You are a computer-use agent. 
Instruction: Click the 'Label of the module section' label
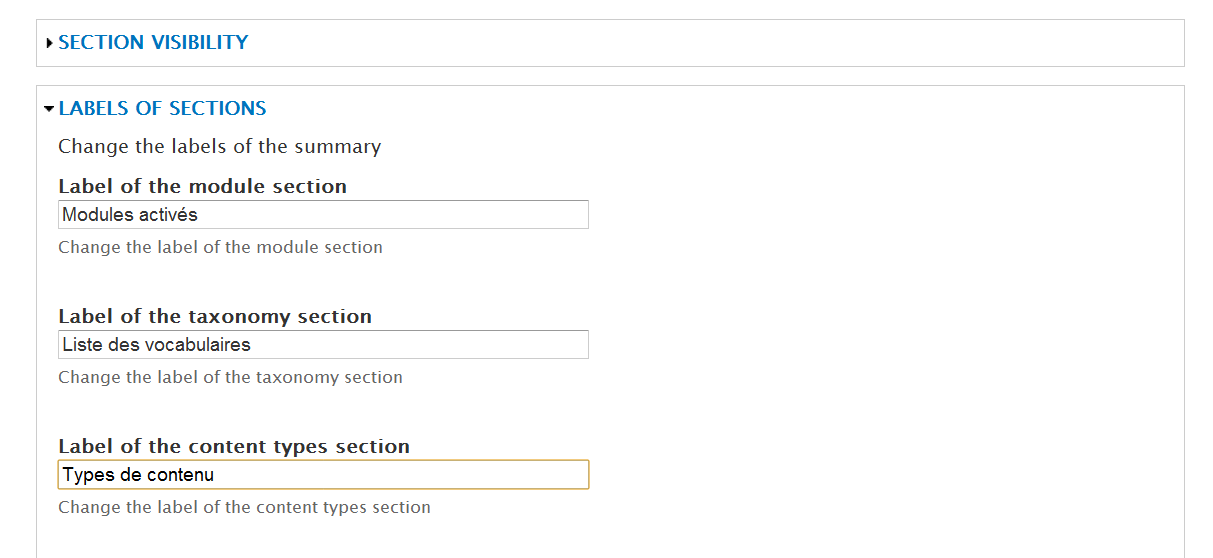point(202,186)
